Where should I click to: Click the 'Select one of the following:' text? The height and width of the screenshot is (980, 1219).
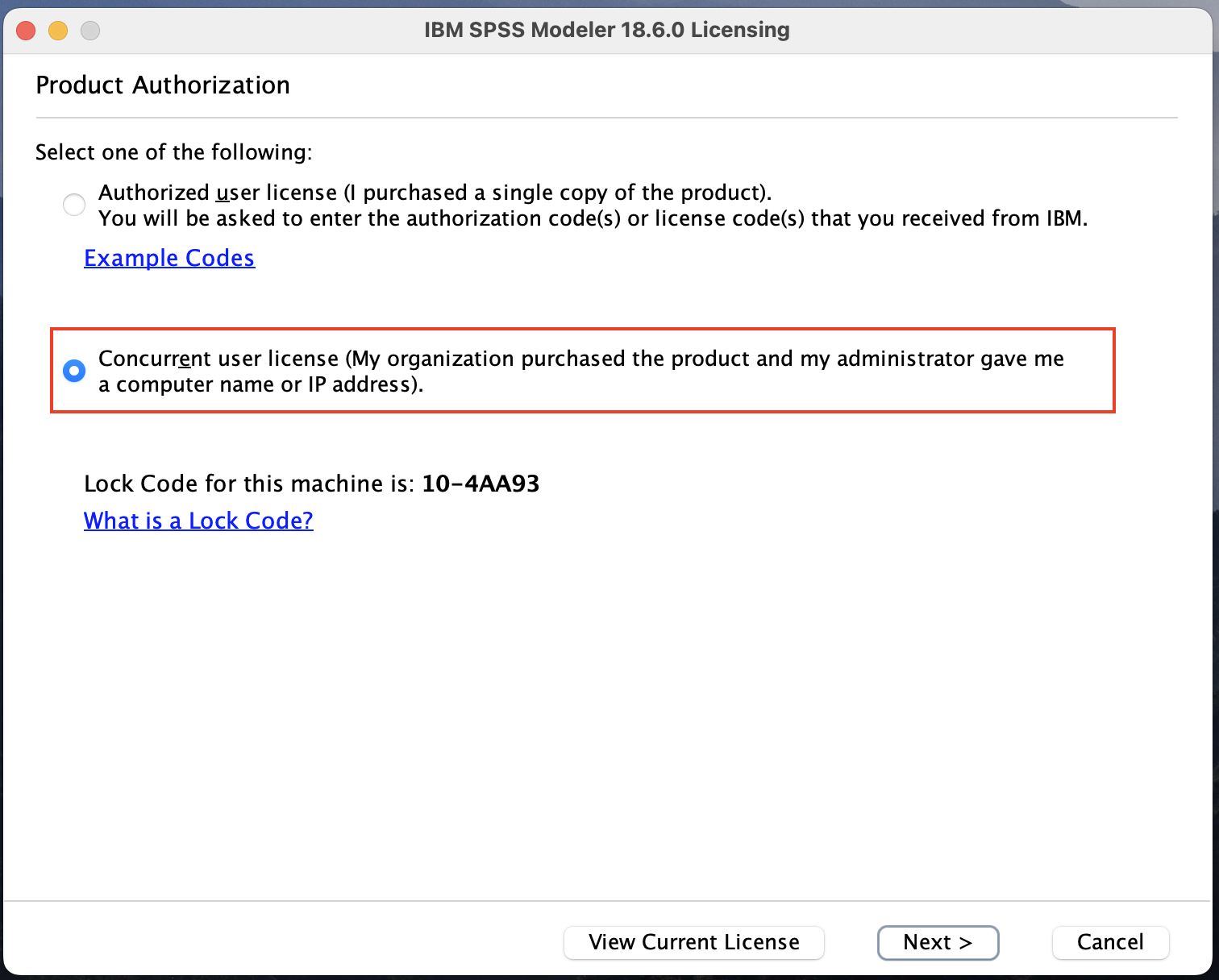[x=173, y=152]
